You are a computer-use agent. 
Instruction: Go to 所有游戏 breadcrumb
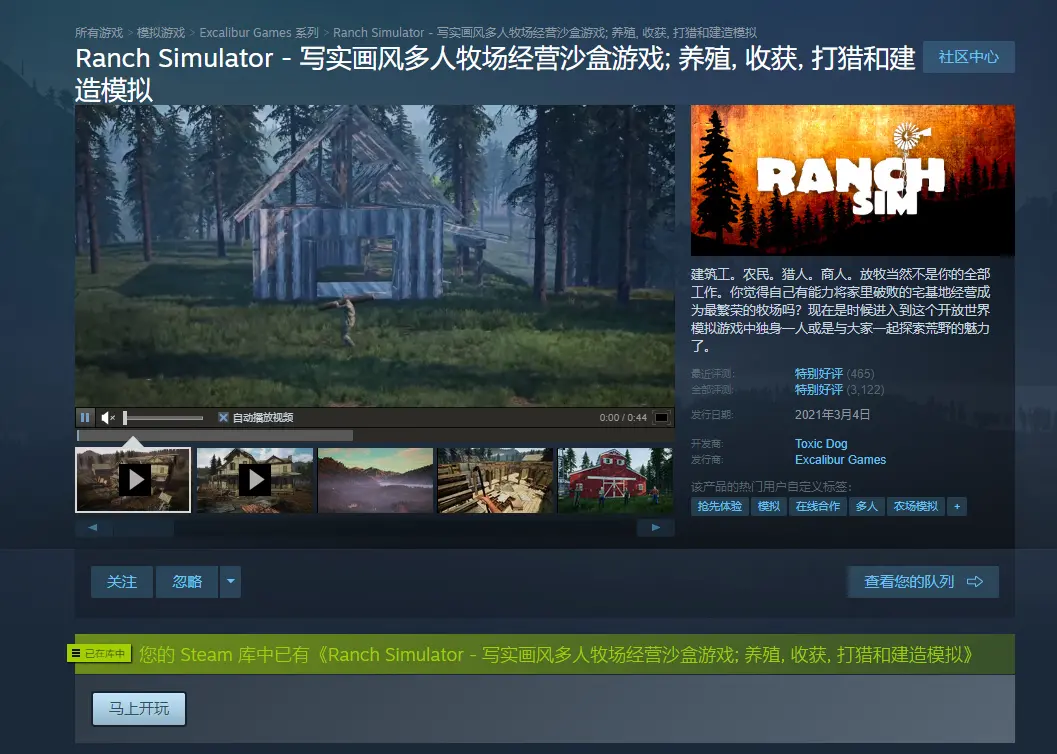click(x=99, y=32)
